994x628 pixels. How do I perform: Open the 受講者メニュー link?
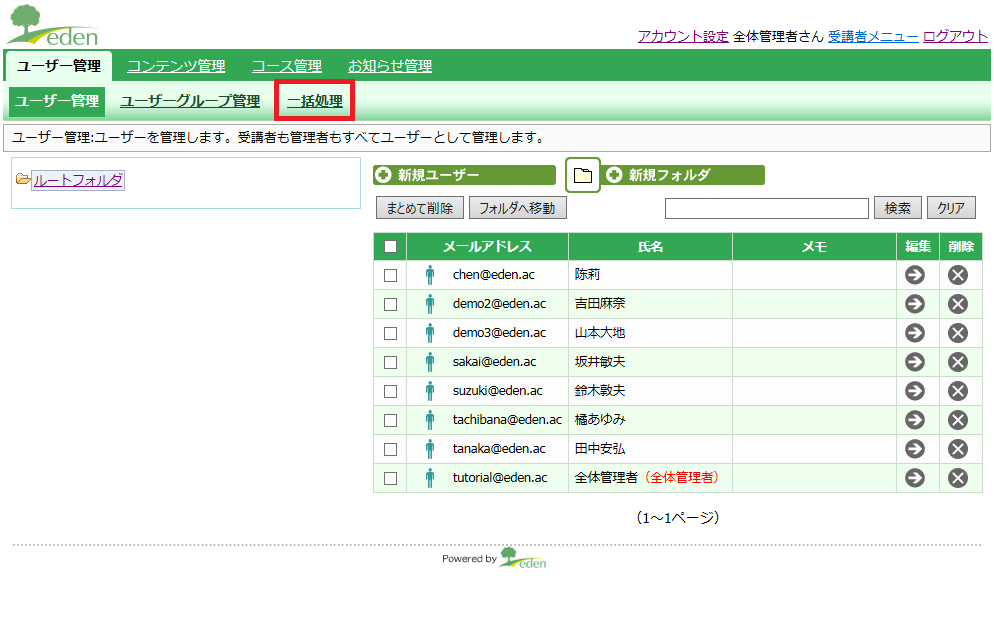click(873, 36)
